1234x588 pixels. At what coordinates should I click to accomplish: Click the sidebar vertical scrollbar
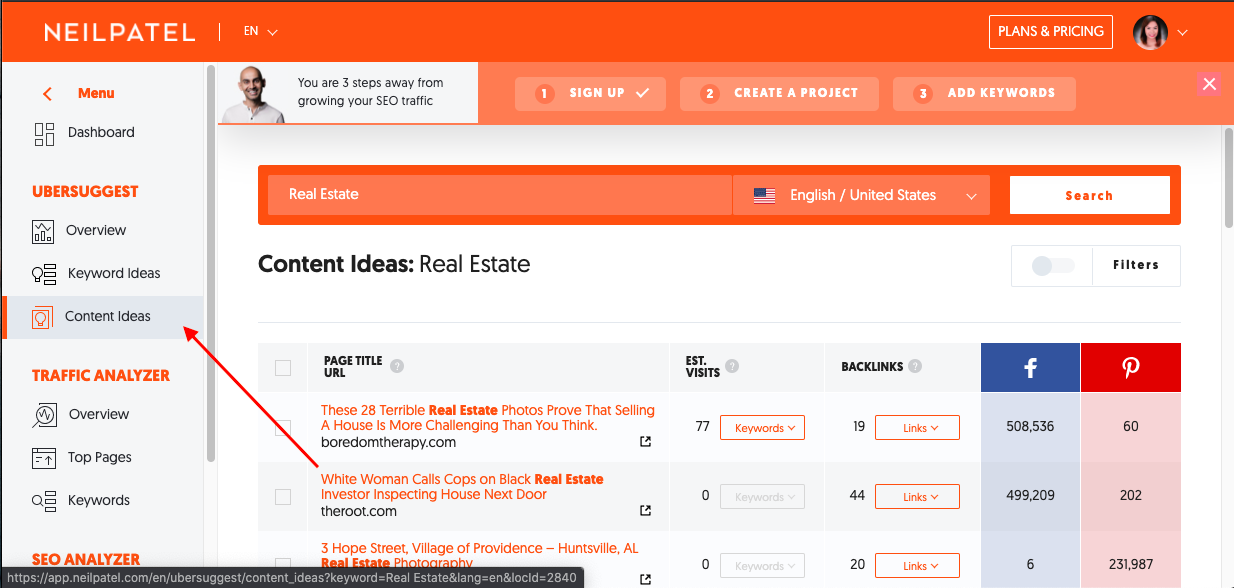[211, 262]
